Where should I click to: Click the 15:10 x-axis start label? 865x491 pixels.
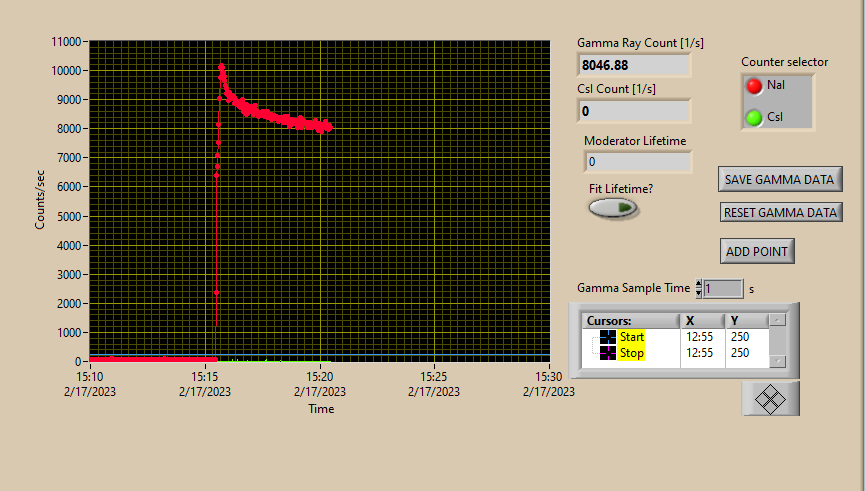[89, 376]
